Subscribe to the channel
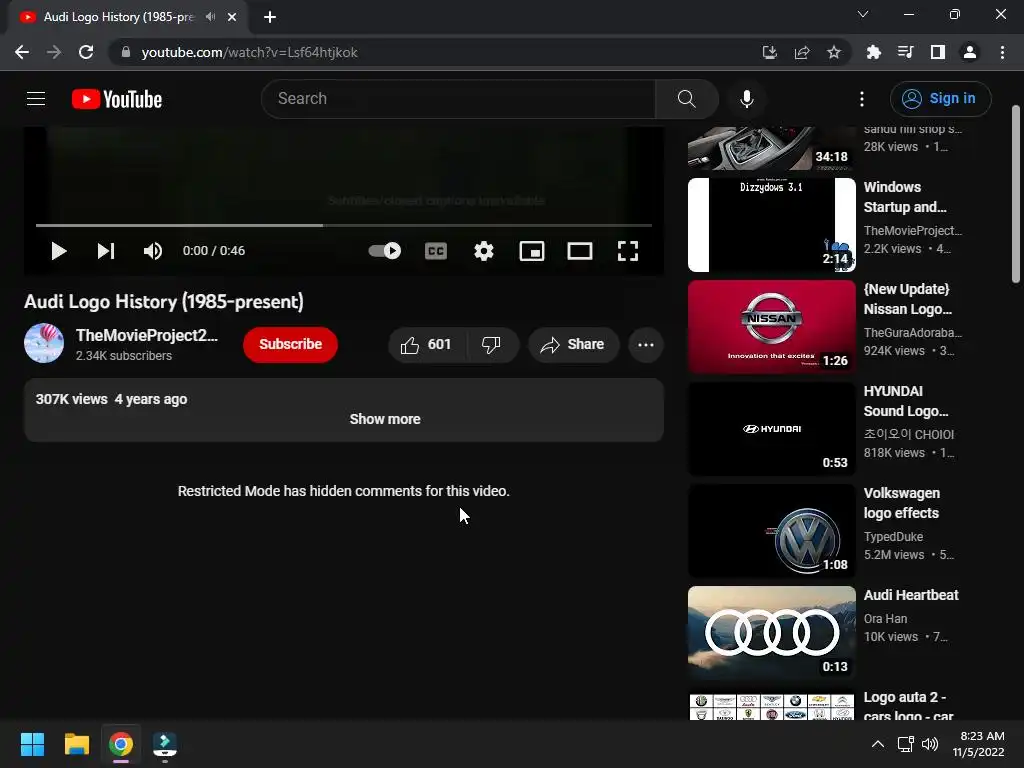This screenshot has height=768, width=1024. [291, 344]
